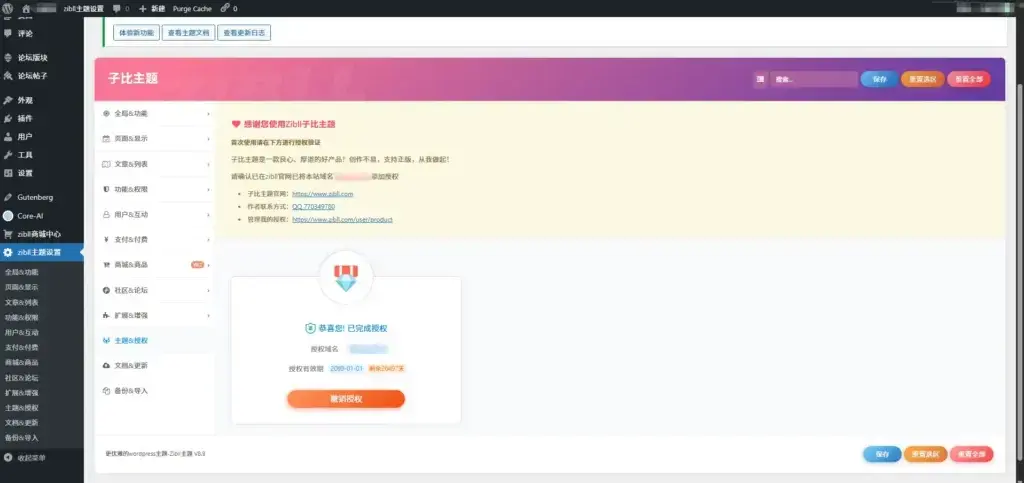Open the site home icon in admin bar

tap(26, 8)
